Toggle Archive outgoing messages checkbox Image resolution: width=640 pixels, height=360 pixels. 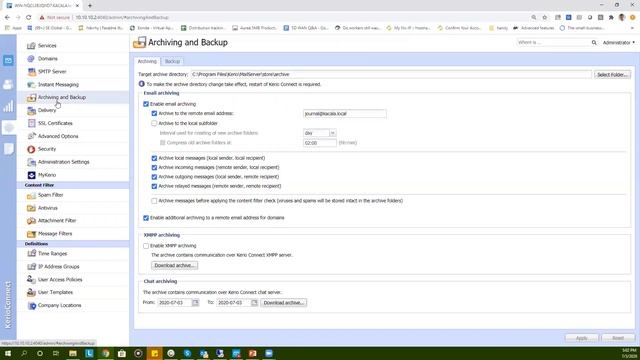point(154,177)
